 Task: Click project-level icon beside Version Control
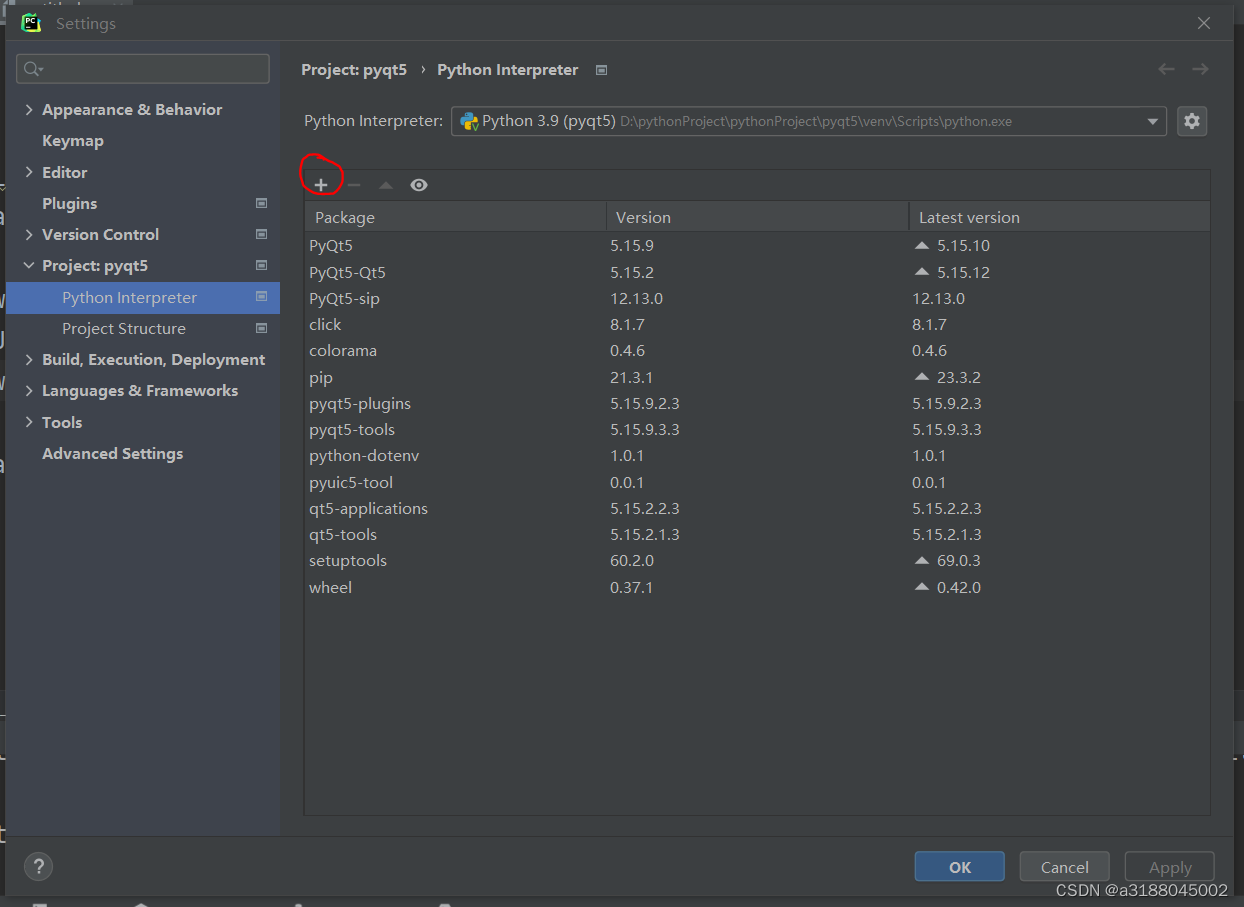pyautogui.click(x=262, y=234)
